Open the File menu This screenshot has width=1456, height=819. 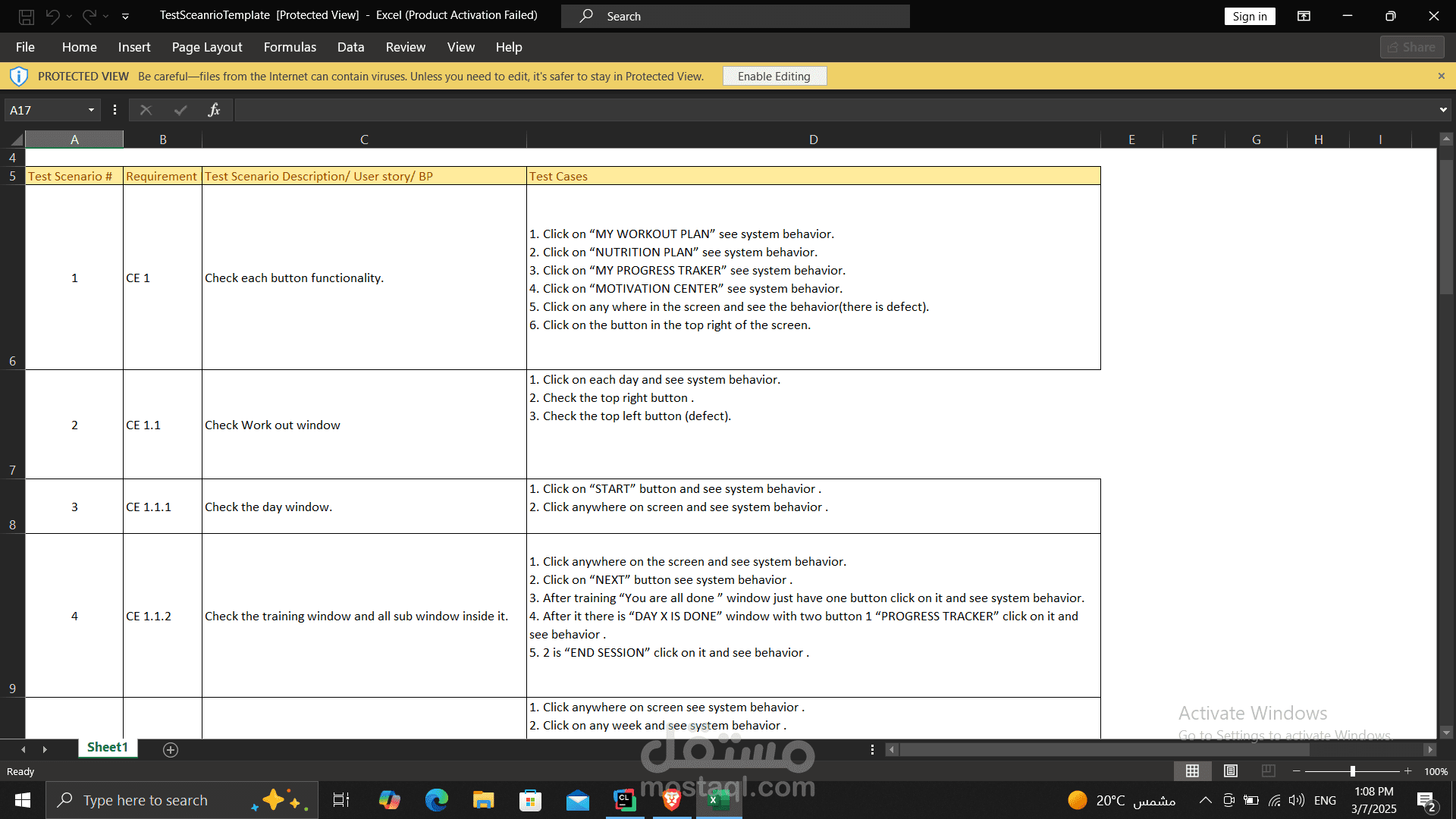(x=25, y=47)
